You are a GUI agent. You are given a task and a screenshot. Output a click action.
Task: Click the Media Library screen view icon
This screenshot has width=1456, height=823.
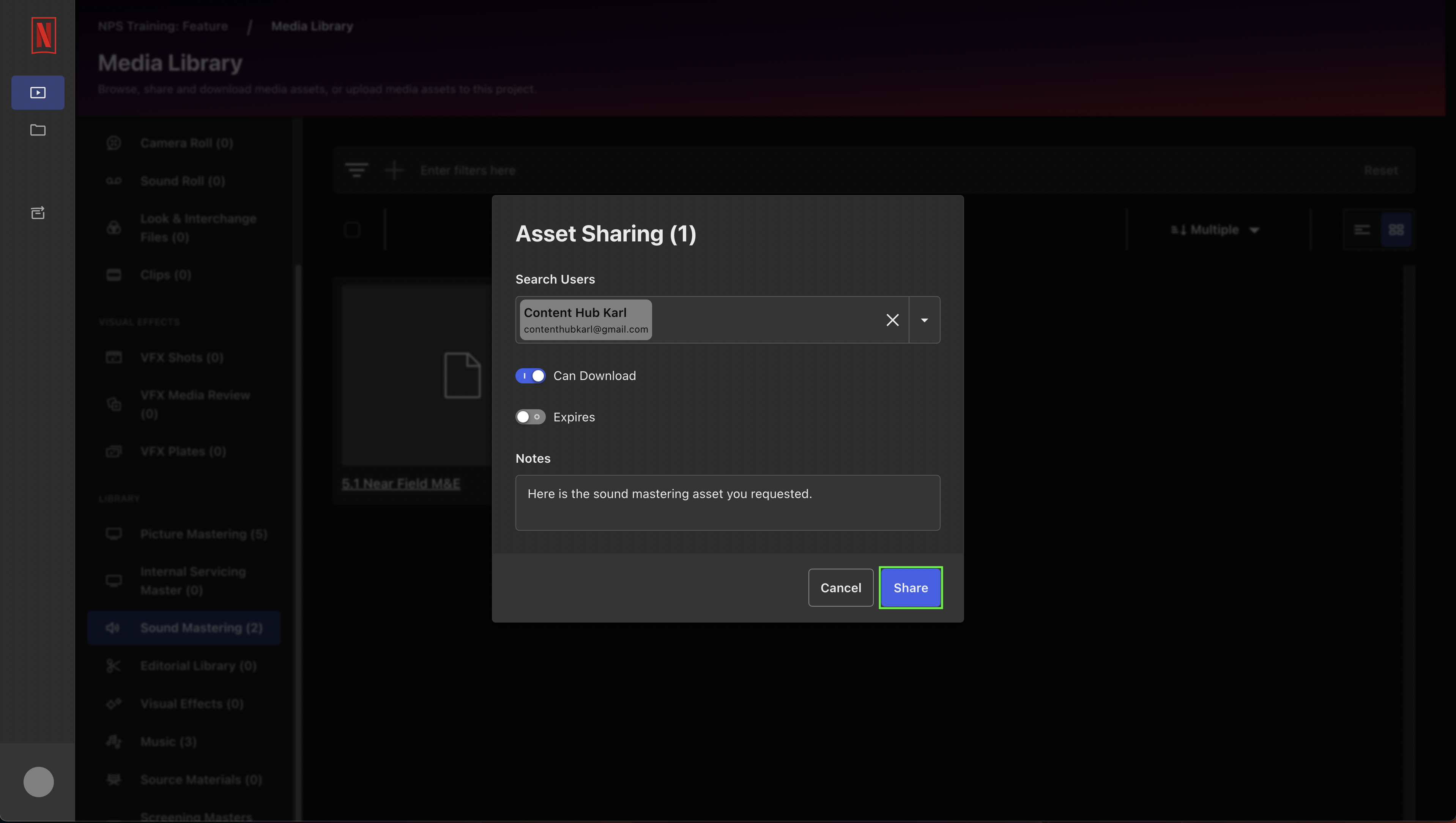[38, 92]
